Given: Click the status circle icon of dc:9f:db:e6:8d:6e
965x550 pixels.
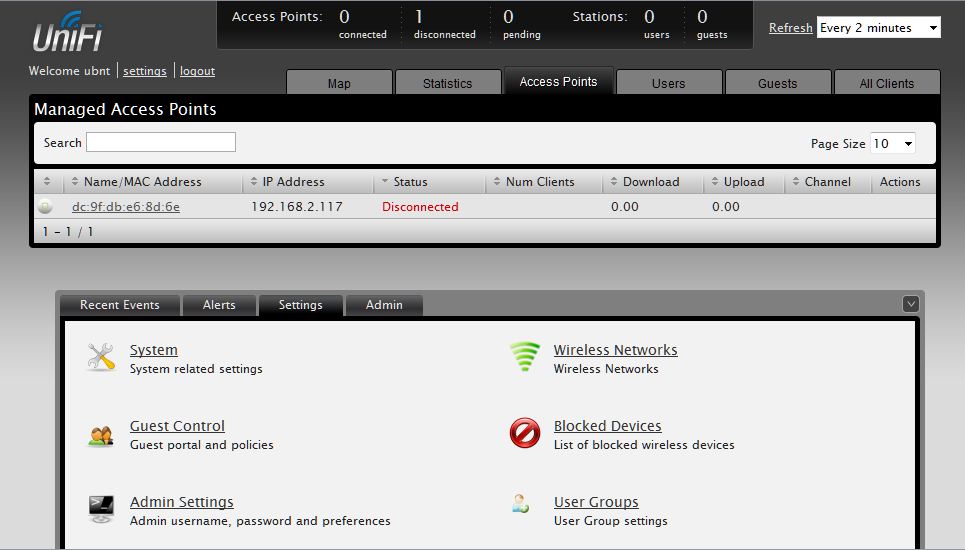Looking at the screenshot, I should pyautogui.click(x=45, y=206).
